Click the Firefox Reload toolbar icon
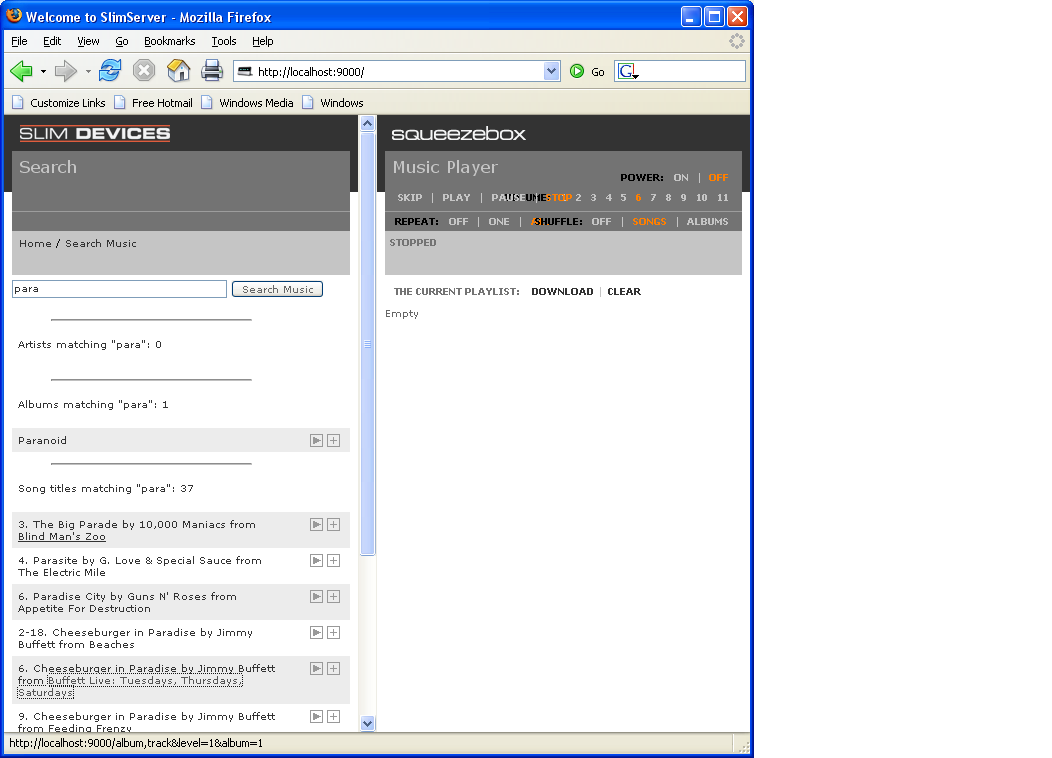This screenshot has height=758, width=1052. point(110,71)
